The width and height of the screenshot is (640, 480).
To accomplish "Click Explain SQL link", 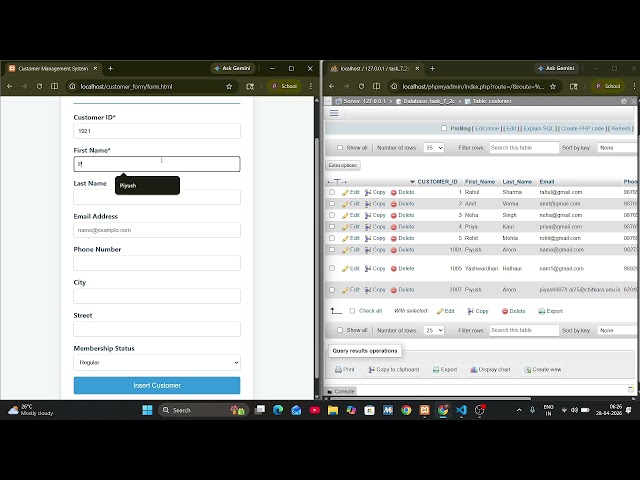I will [539, 128].
